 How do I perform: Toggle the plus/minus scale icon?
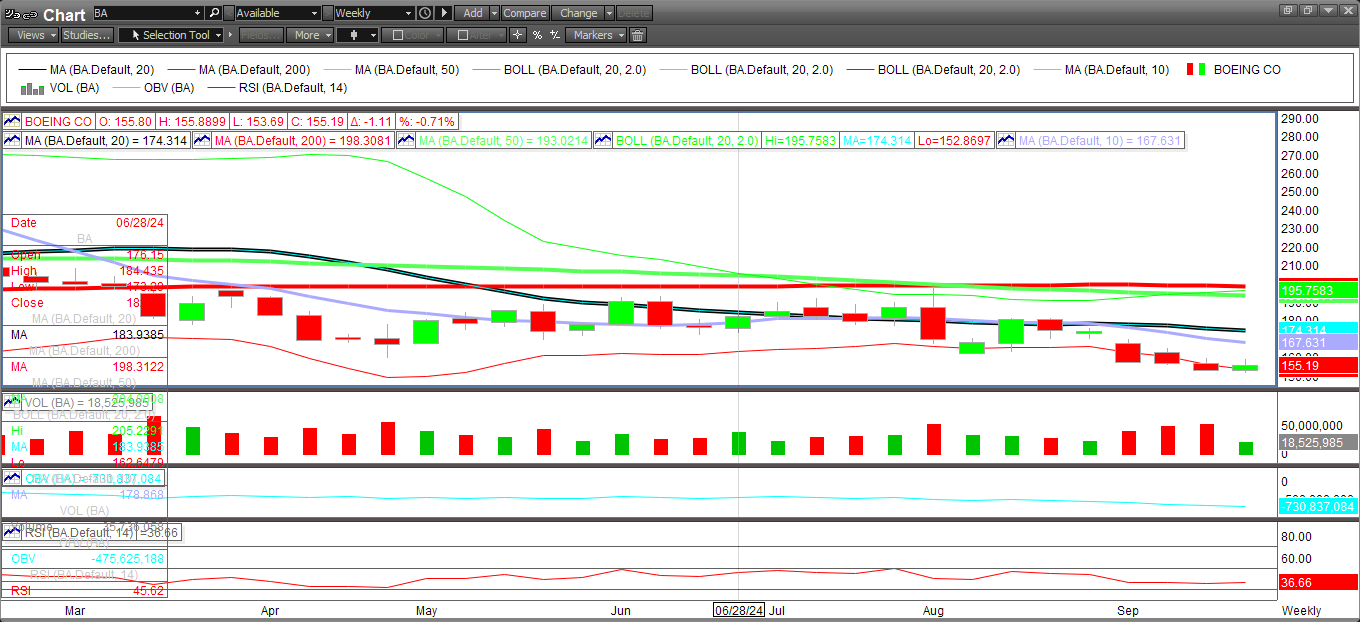pyautogui.click(x=554, y=35)
